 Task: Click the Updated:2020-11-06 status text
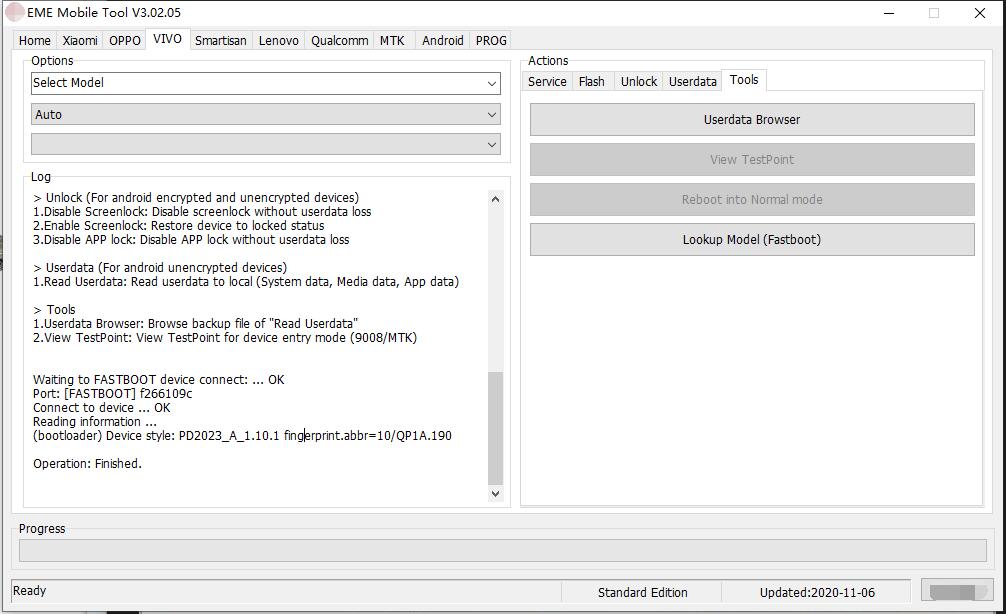point(817,593)
